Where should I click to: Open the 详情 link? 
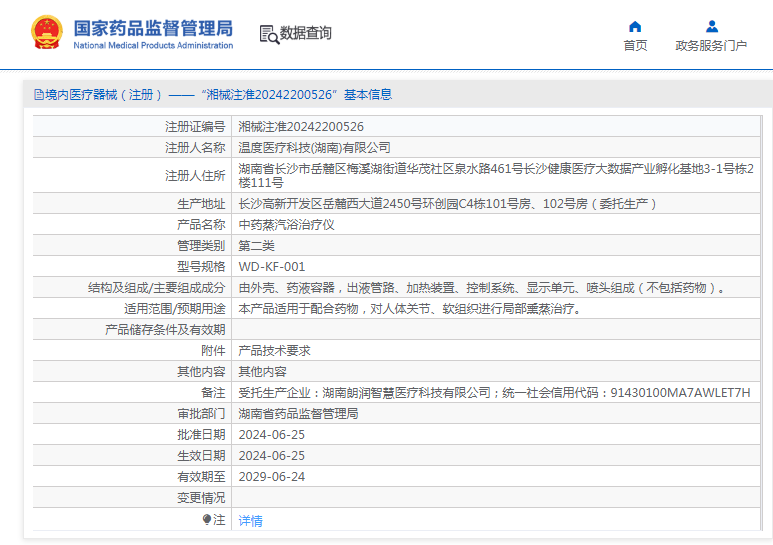point(250,520)
